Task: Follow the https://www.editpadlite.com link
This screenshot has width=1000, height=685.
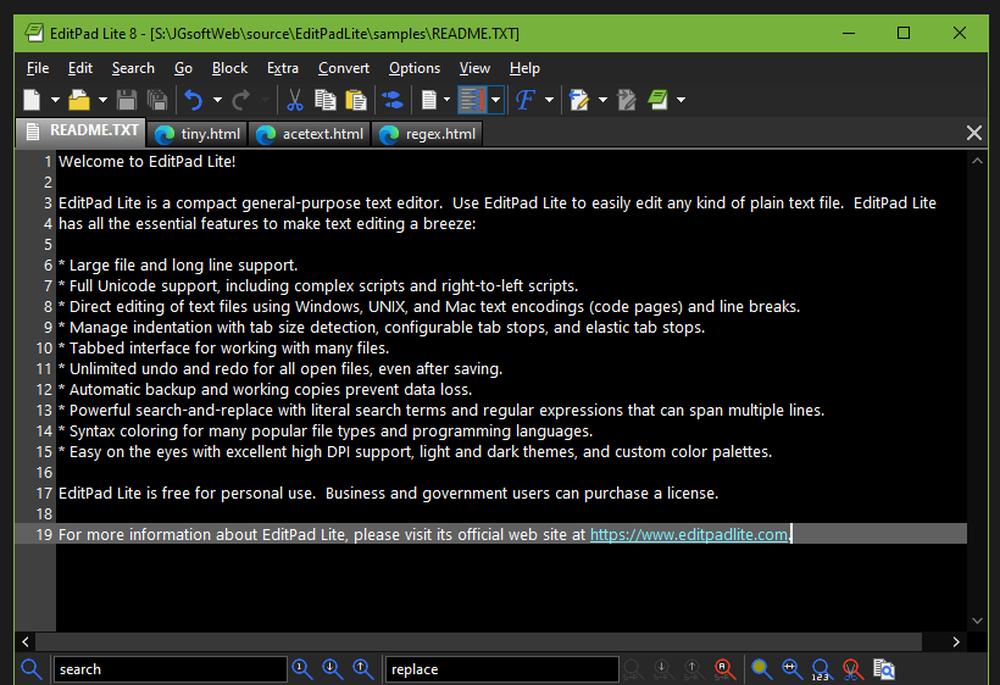Action: coord(689,534)
